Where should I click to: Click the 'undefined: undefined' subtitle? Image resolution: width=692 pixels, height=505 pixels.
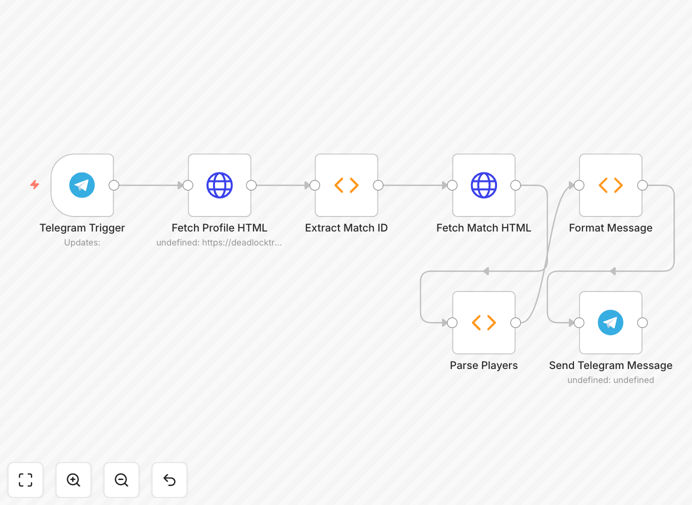[x=611, y=380]
